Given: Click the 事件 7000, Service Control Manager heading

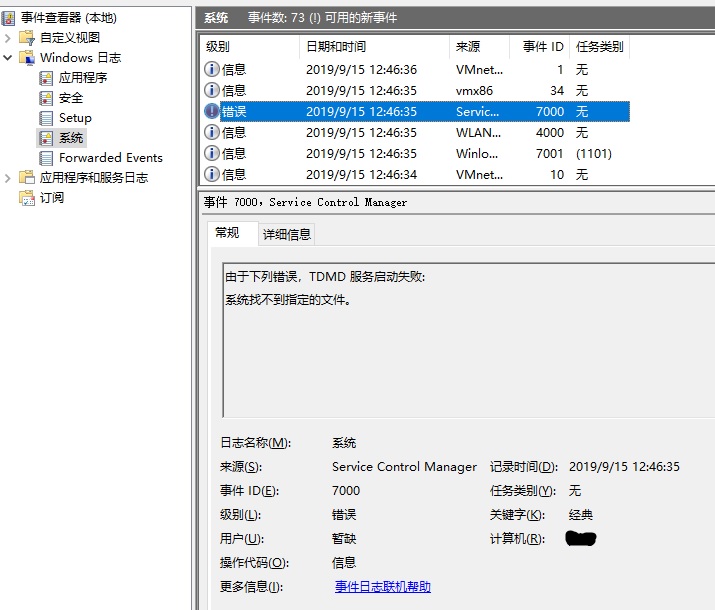Looking at the screenshot, I should click(305, 202).
